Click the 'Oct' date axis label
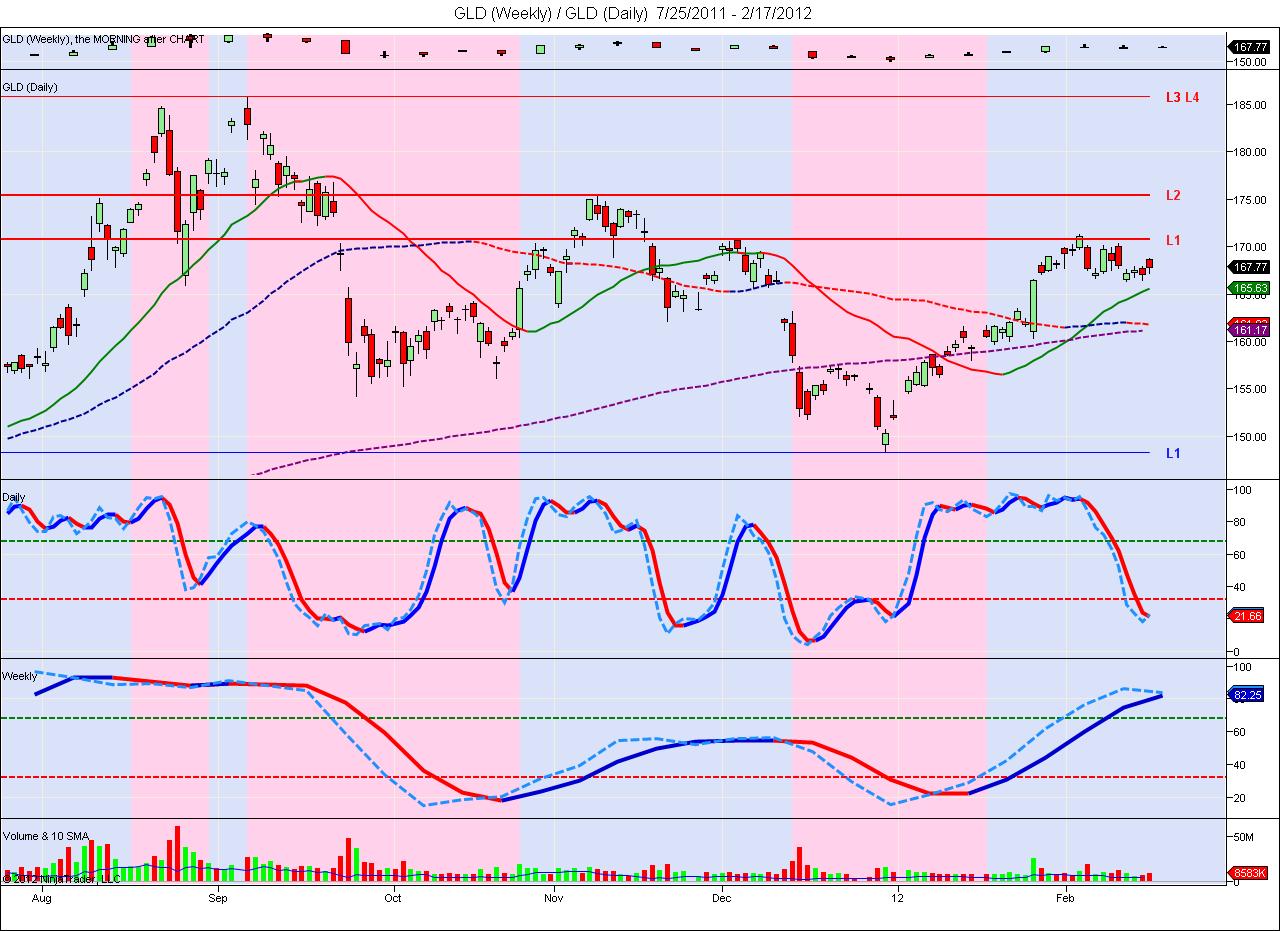Viewport: 1280px width, 931px height. 394,898
